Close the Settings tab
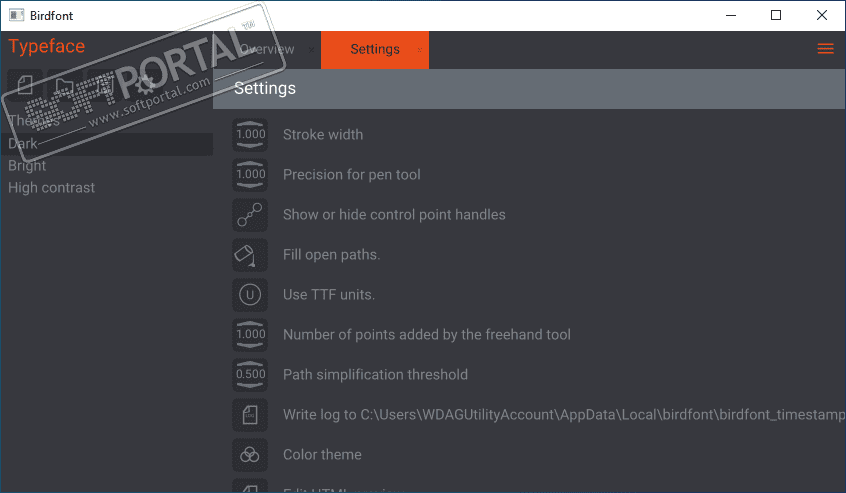 (x=419, y=49)
